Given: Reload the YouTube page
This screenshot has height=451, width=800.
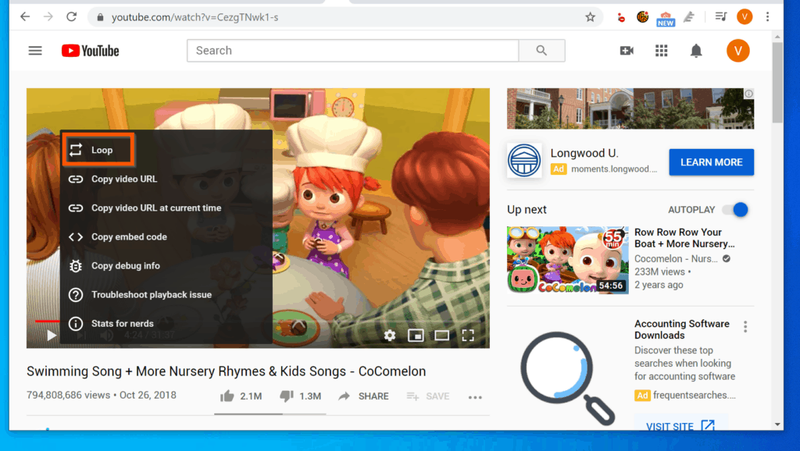Looking at the screenshot, I should click(x=71, y=17).
